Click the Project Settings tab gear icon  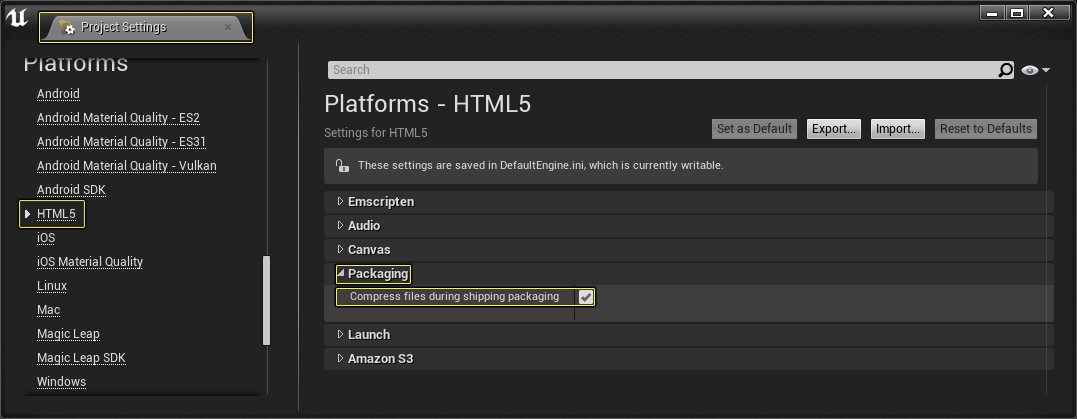[67, 27]
